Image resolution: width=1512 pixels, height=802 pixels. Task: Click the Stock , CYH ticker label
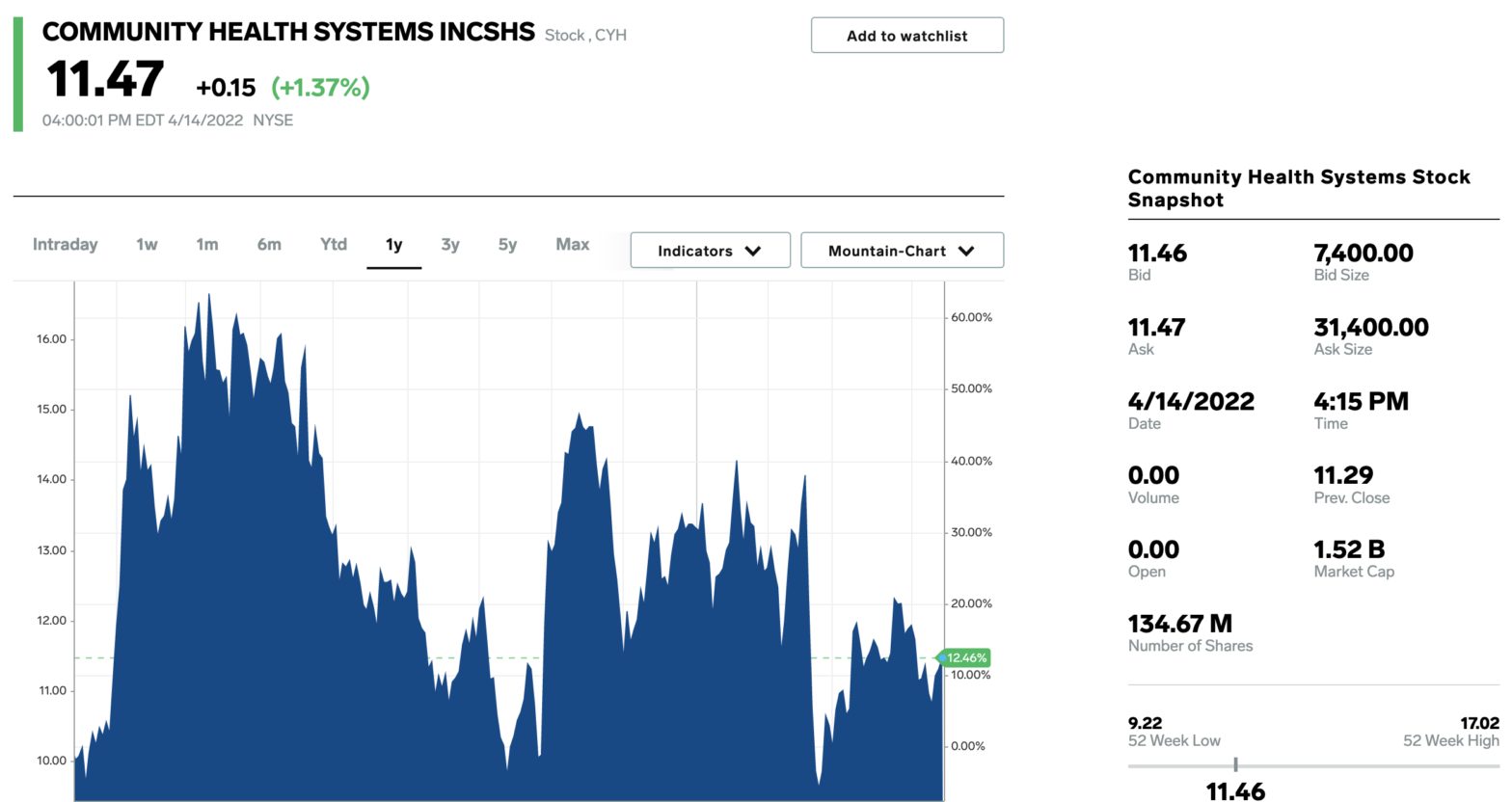point(585,36)
